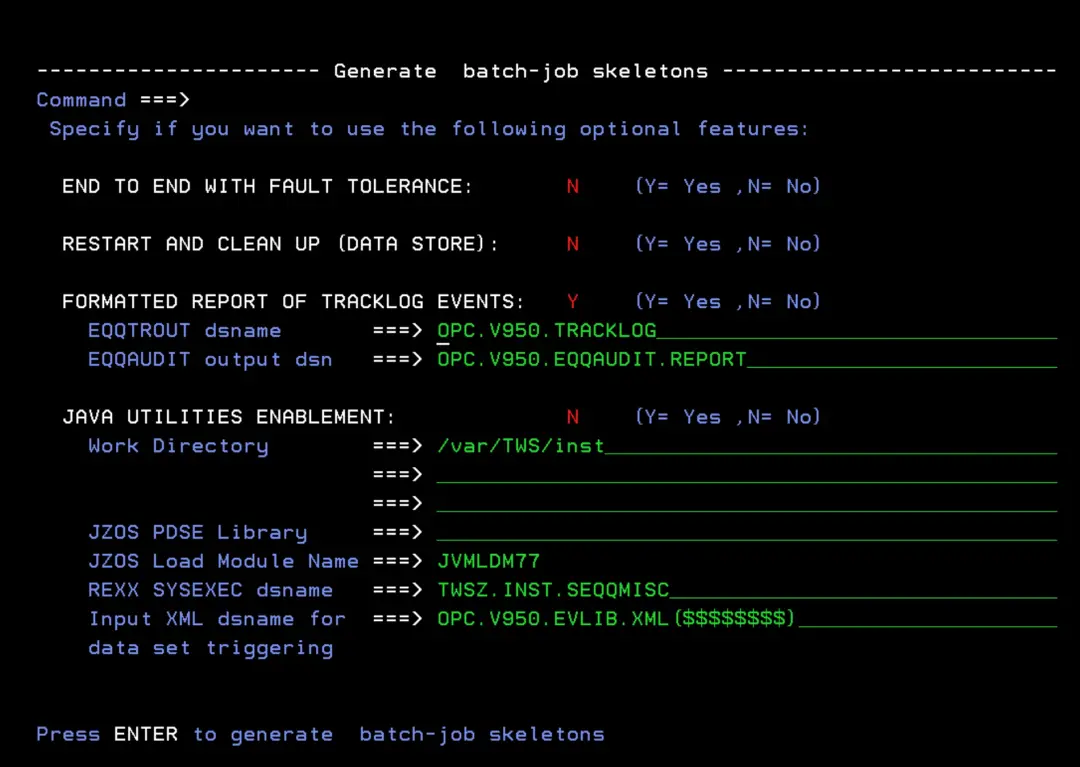
Task: Click the Yes/No hint beside Data Store
Action: tap(727, 244)
